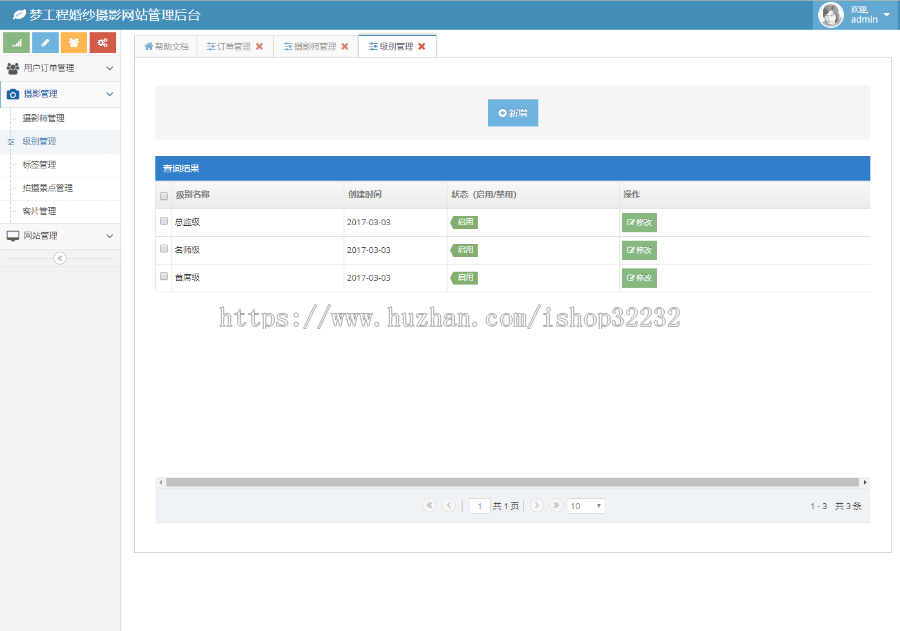Check the checkbox for 总监级 row
Image resolution: width=900 pixels, height=631 pixels.
pyautogui.click(x=163, y=222)
